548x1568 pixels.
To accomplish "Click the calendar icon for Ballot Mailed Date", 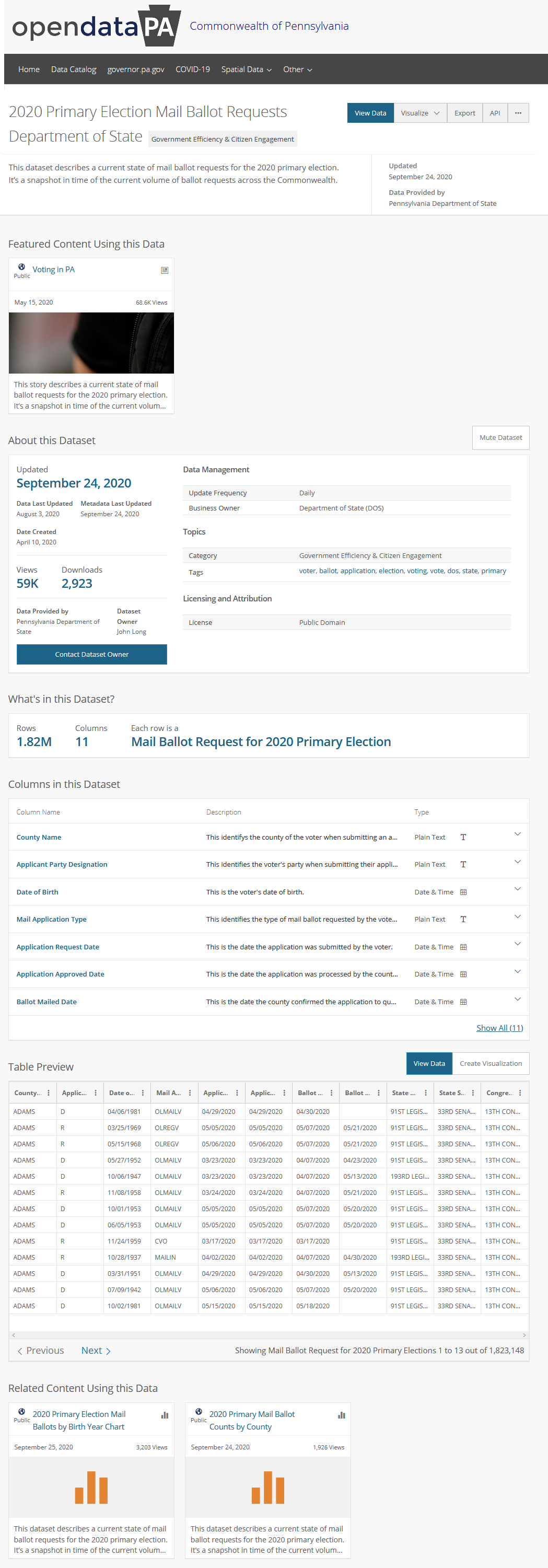I will [x=463, y=1002].
